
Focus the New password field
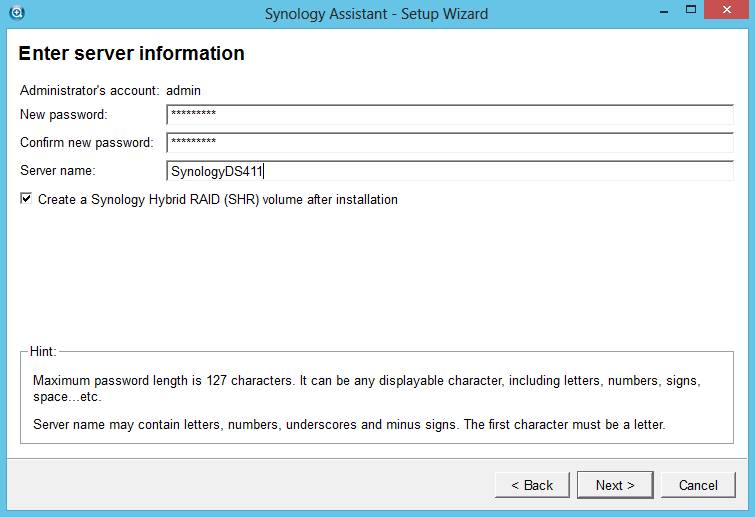[449, 114]
